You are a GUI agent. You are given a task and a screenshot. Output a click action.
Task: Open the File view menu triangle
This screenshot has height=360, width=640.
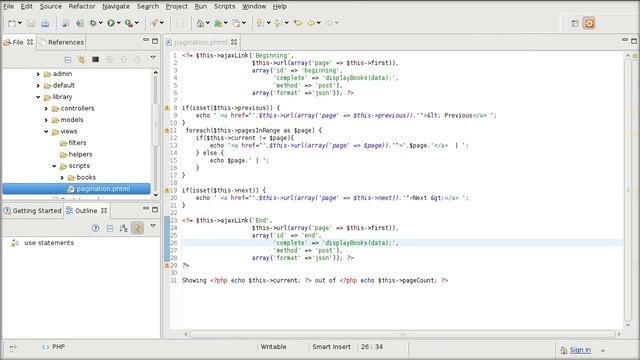pyautogui.click(x=153, y=58)
